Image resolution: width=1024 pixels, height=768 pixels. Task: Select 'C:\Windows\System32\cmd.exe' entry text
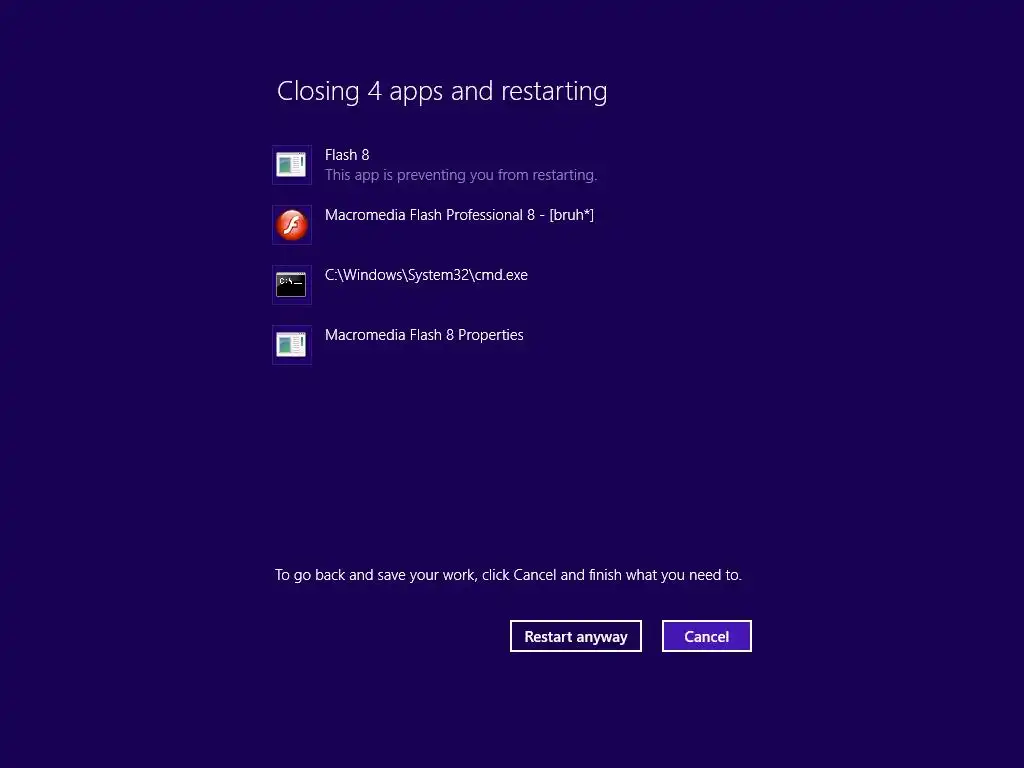click(426, 275)
